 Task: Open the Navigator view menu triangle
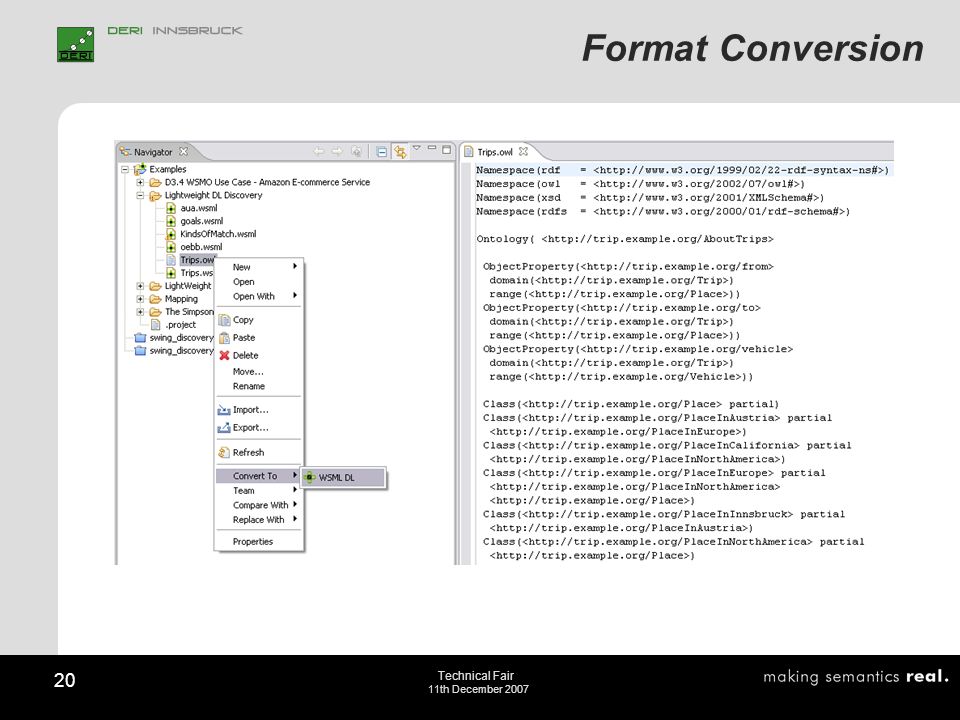pyautogui.click(x=417, y=148)
